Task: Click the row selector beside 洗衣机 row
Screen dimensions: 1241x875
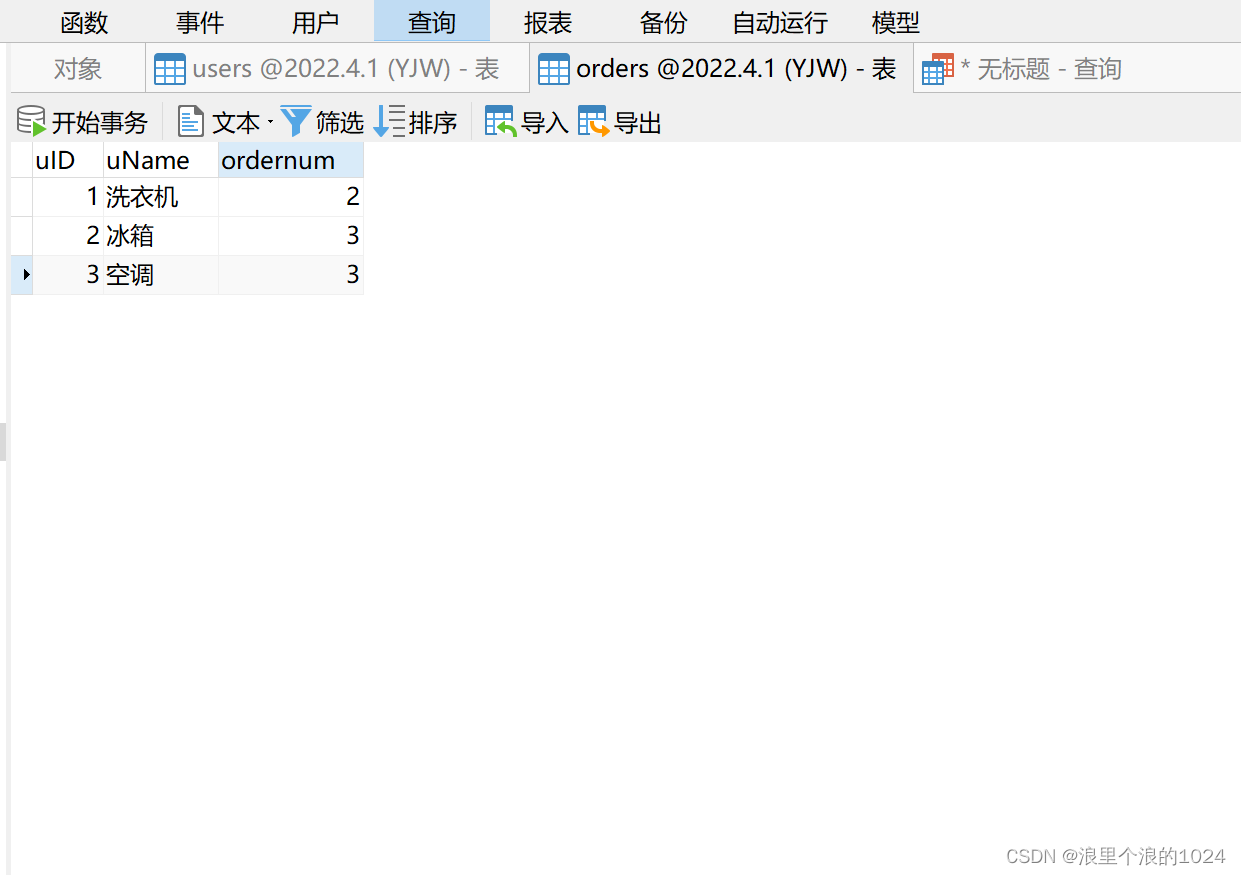Action: click(22, 197)
